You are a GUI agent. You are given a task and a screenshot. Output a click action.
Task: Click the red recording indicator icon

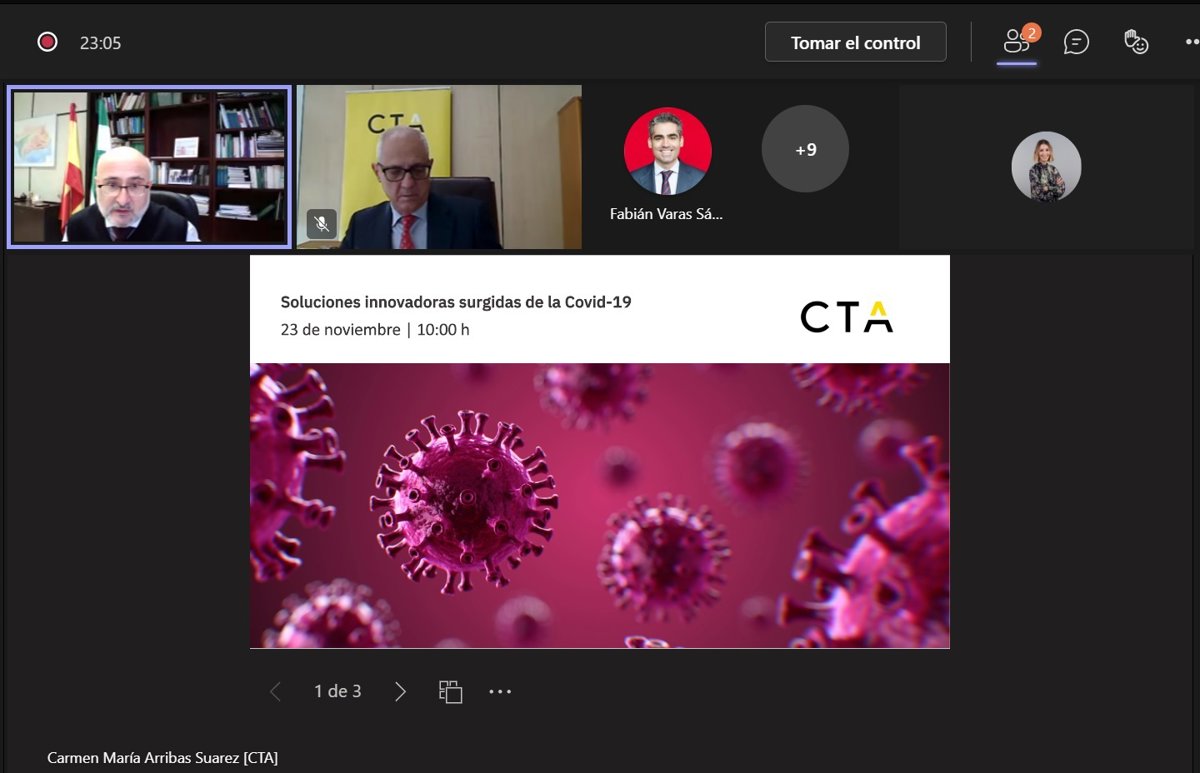pyautogui.click(x=47, y=42)
